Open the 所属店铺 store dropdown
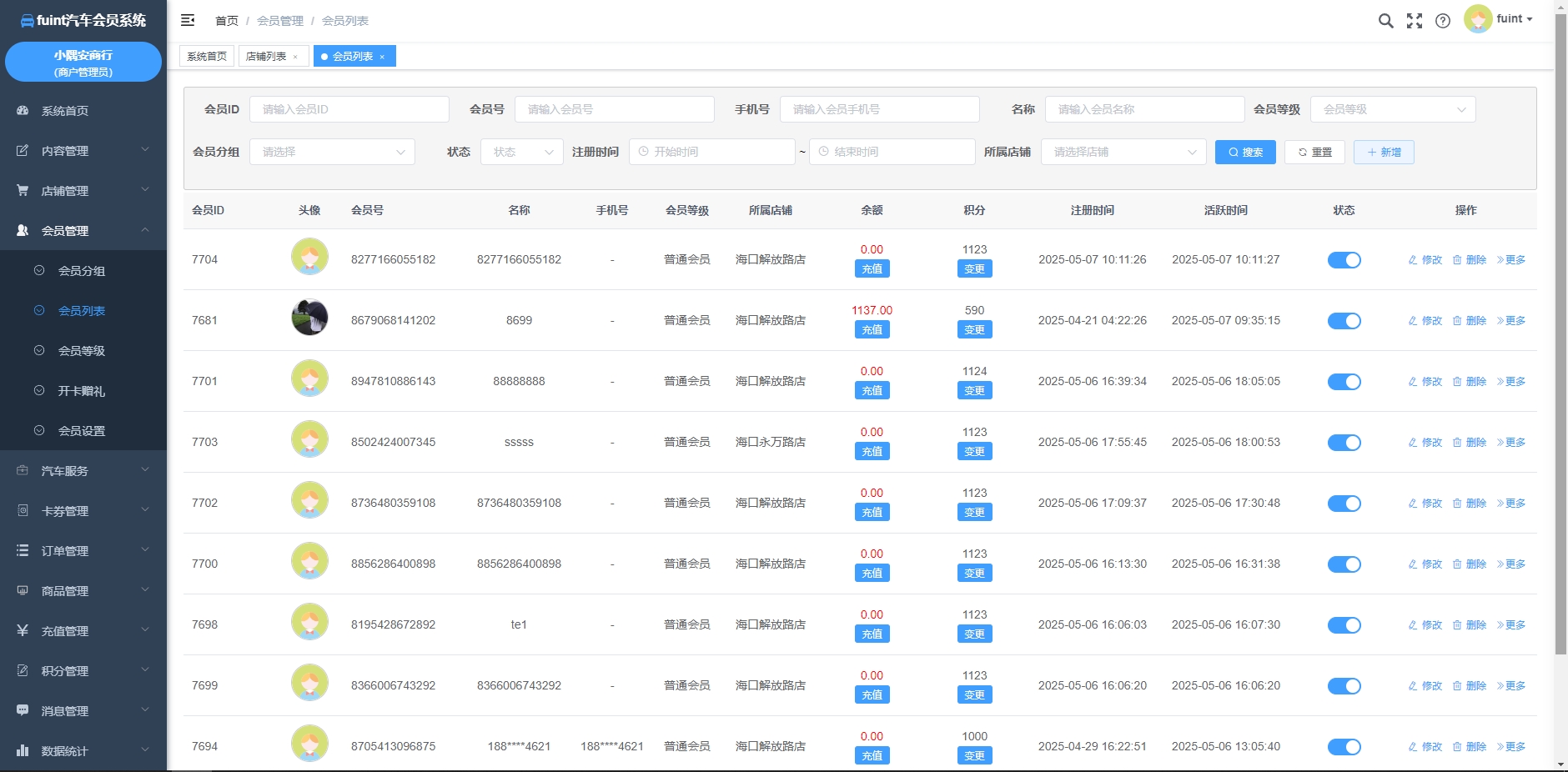This screenshot has height=772, width=1568. pyautogui.click(x=1123, y=152)
